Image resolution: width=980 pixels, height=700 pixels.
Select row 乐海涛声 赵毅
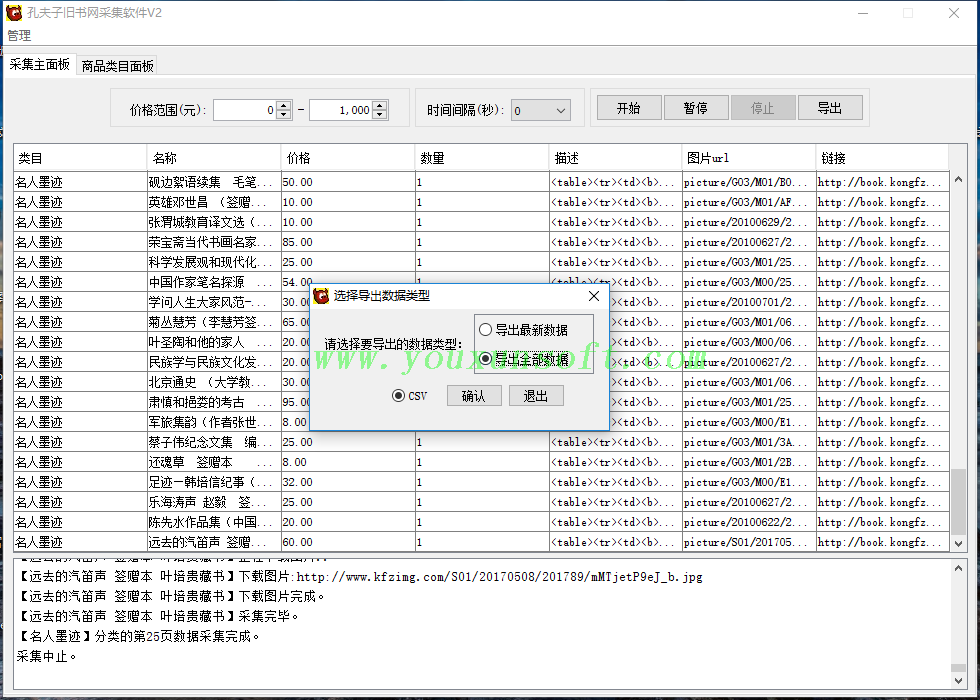[481, 502]
